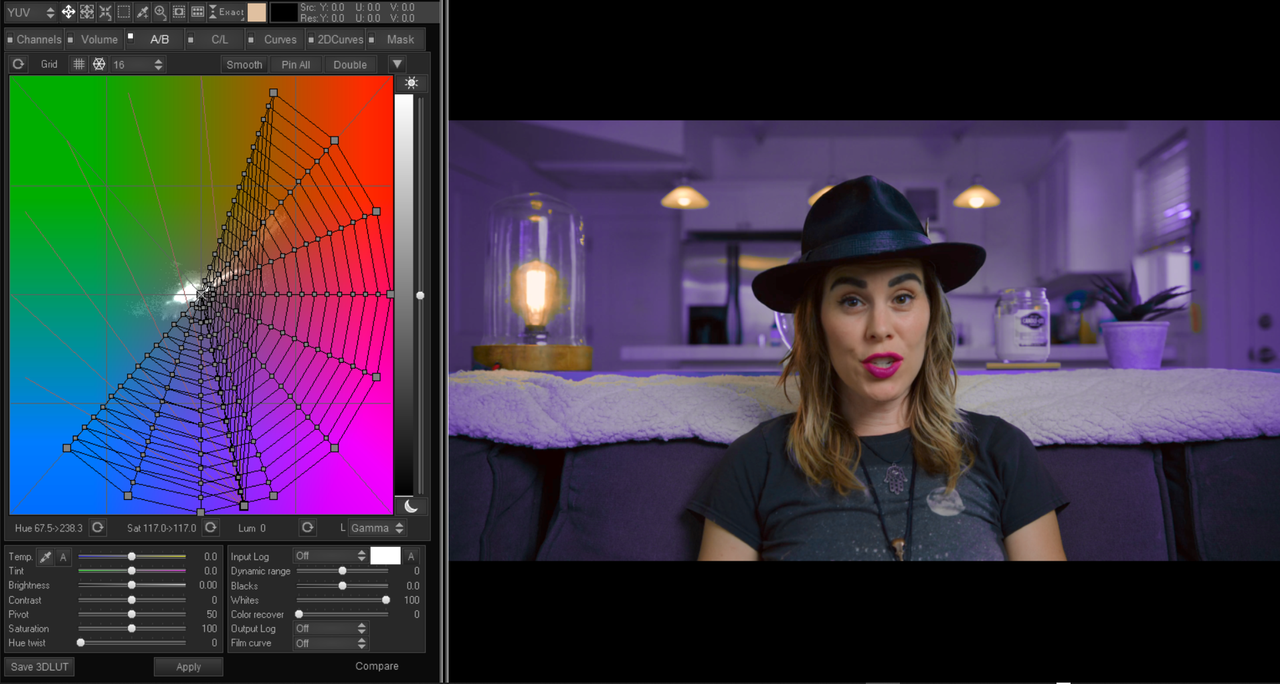Screen dimensions: 1280x684
Task: Enable the Channels toggle
Action: (10, 40)
